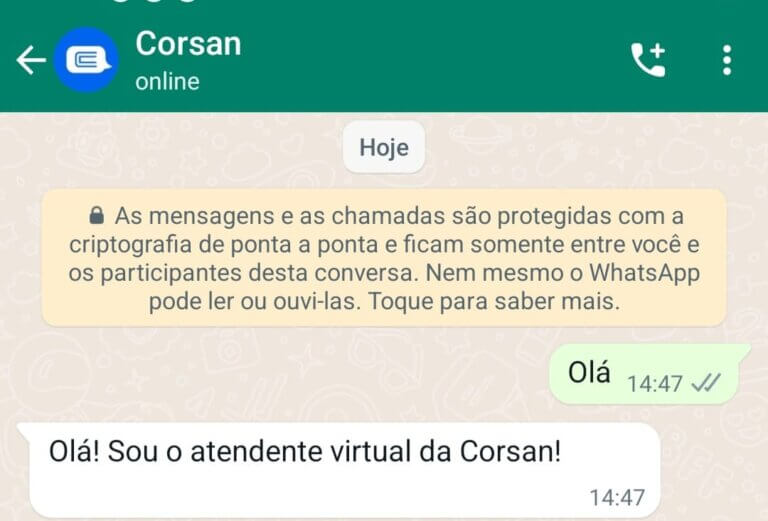Open the Corsan profile picture
The width and height of the screenshot is (768, 521).
(x=86, y=60)
